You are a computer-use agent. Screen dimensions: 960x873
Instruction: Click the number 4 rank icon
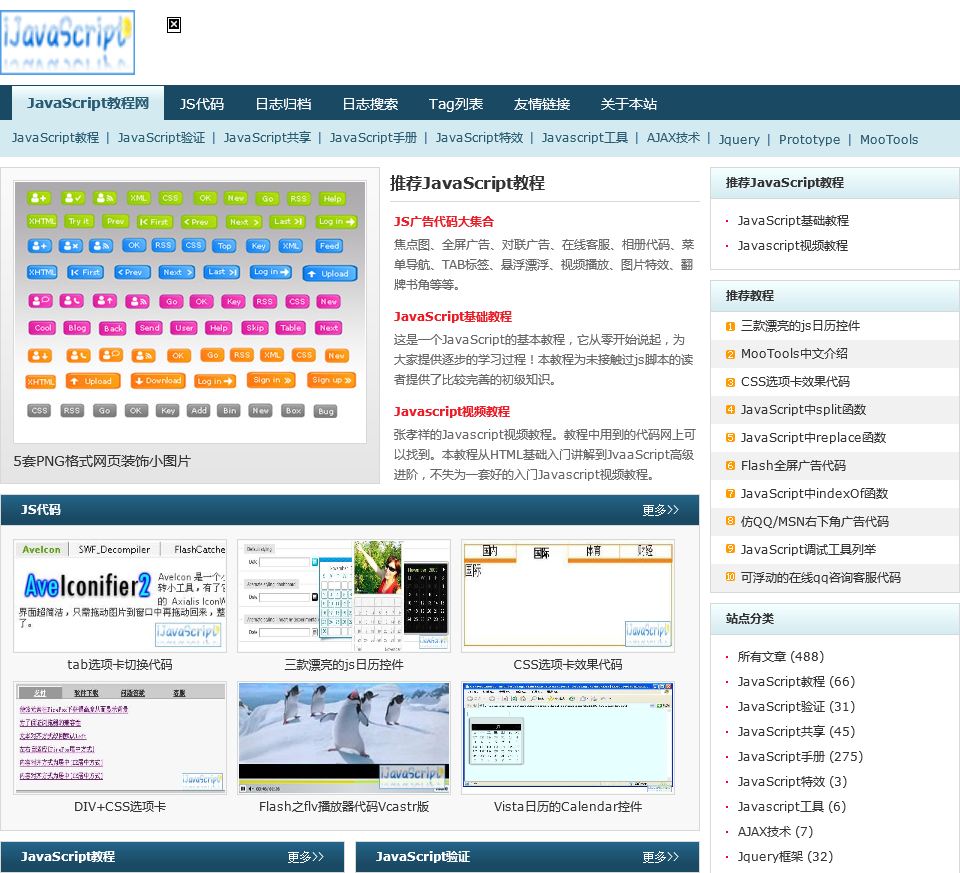730,410
